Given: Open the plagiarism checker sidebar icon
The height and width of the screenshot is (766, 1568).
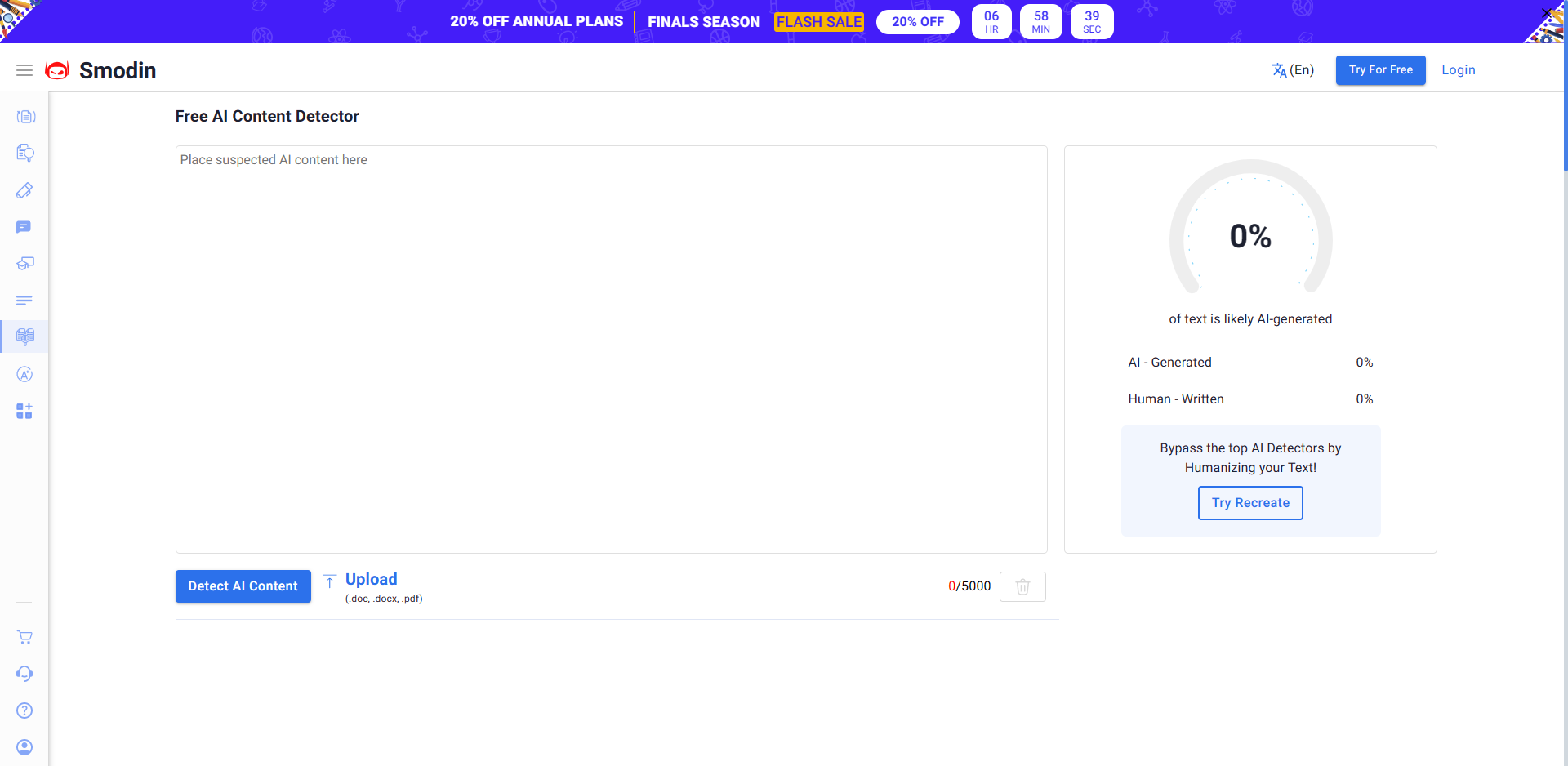Looking at the screenshot, I should [x=25, y=154].
